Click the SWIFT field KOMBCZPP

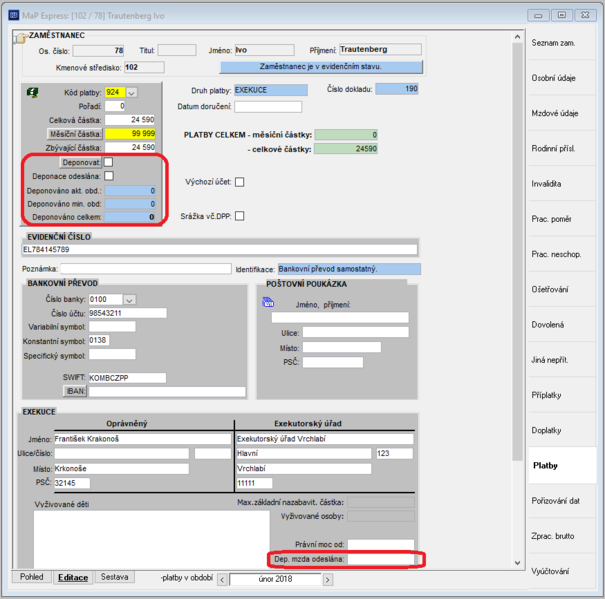click(x=127, y=378)
